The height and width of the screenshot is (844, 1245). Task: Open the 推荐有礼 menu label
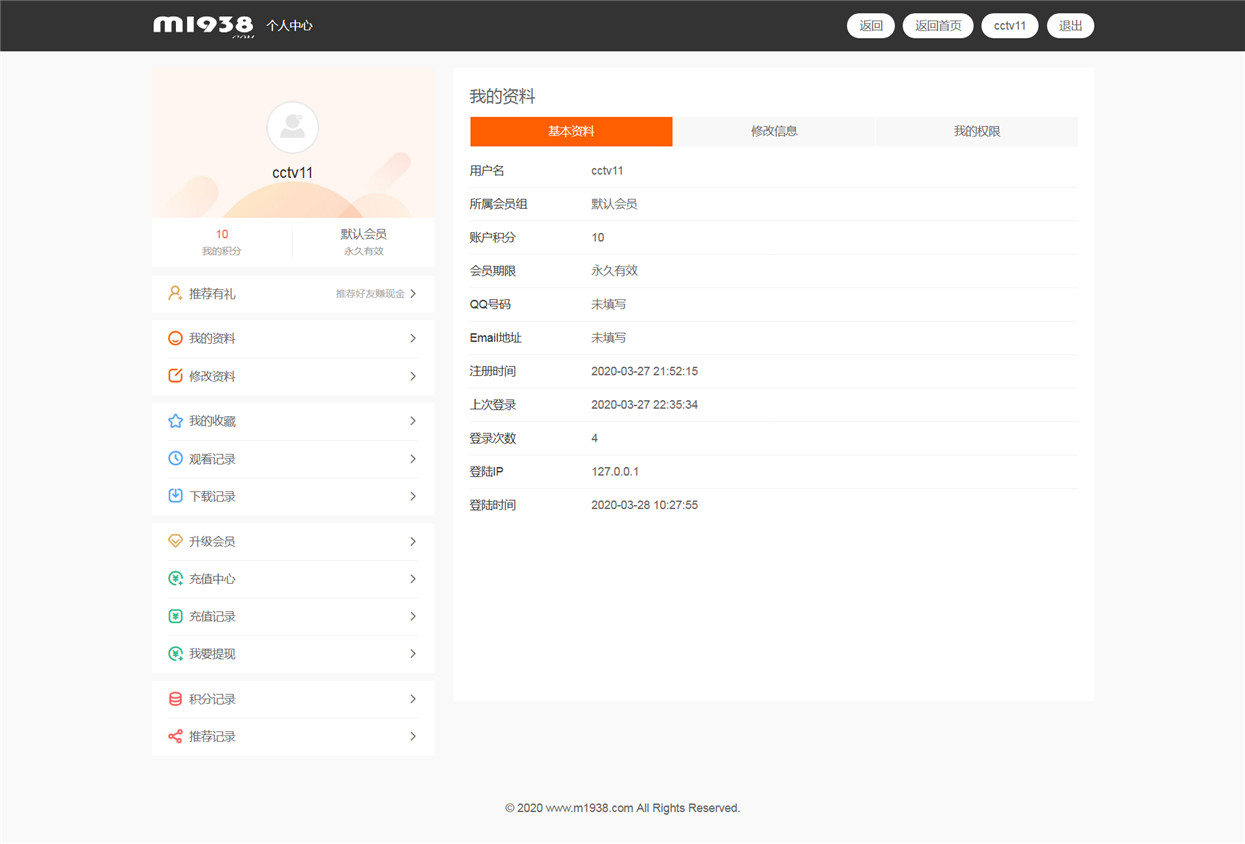tap(212, 294)
